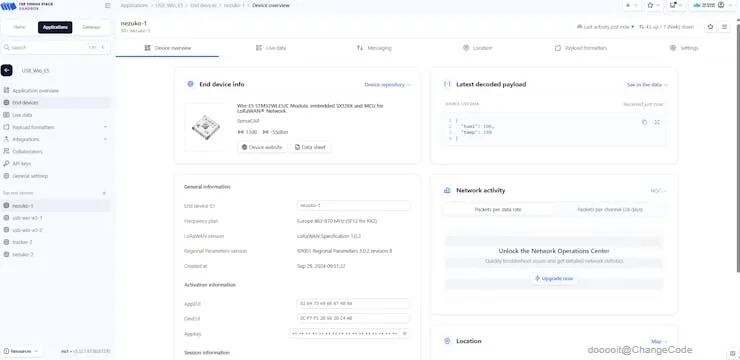Open the device Live data tab

pos(271,48)
